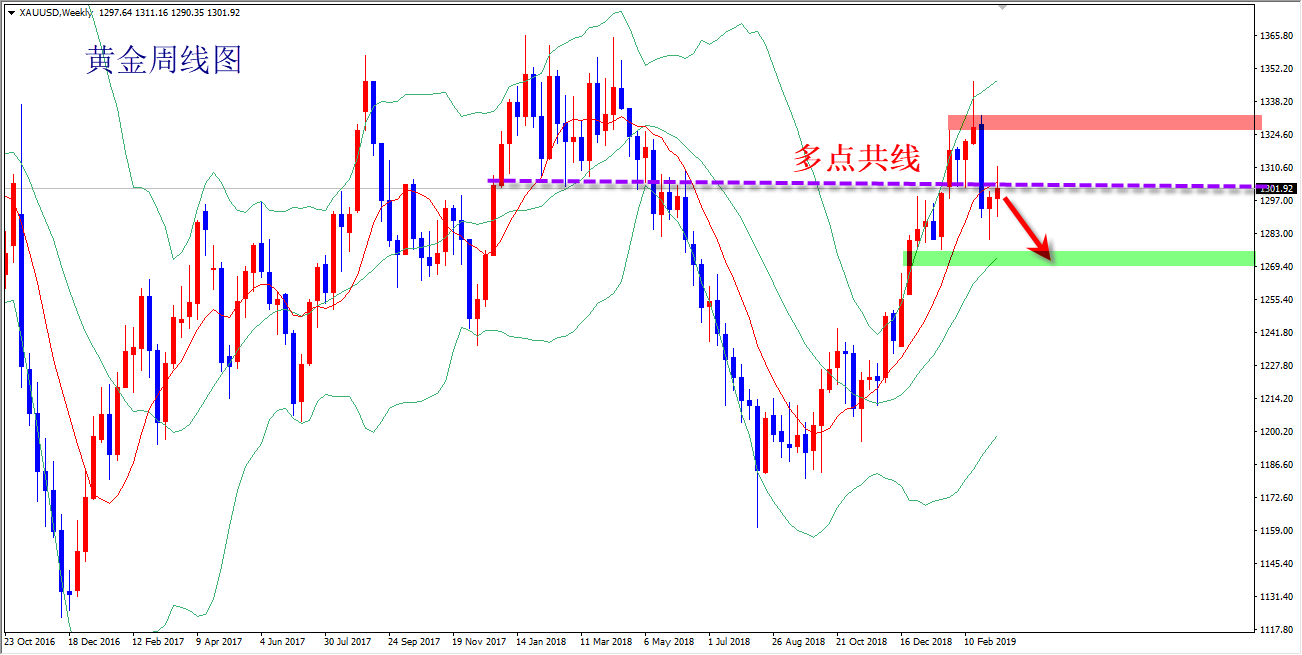The height and width of the screenshot is (655, 1302).
Task: Click the 1145.40 price axis label
Action: coord(1277,564)
